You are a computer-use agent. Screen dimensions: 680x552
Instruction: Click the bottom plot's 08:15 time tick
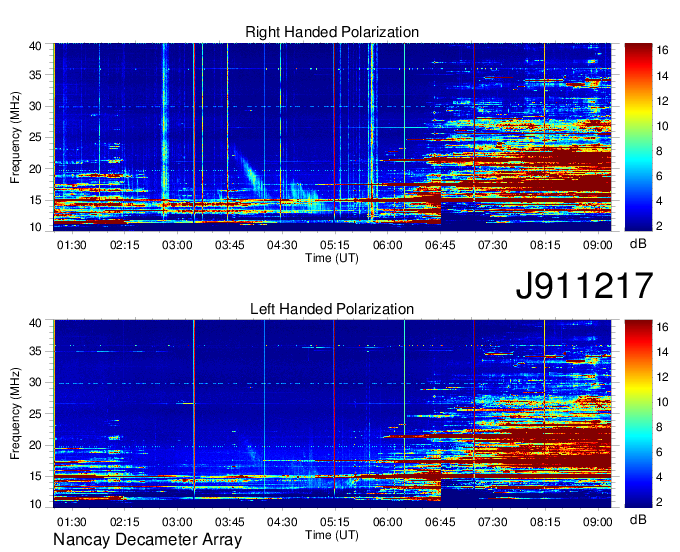coord(545,522)
